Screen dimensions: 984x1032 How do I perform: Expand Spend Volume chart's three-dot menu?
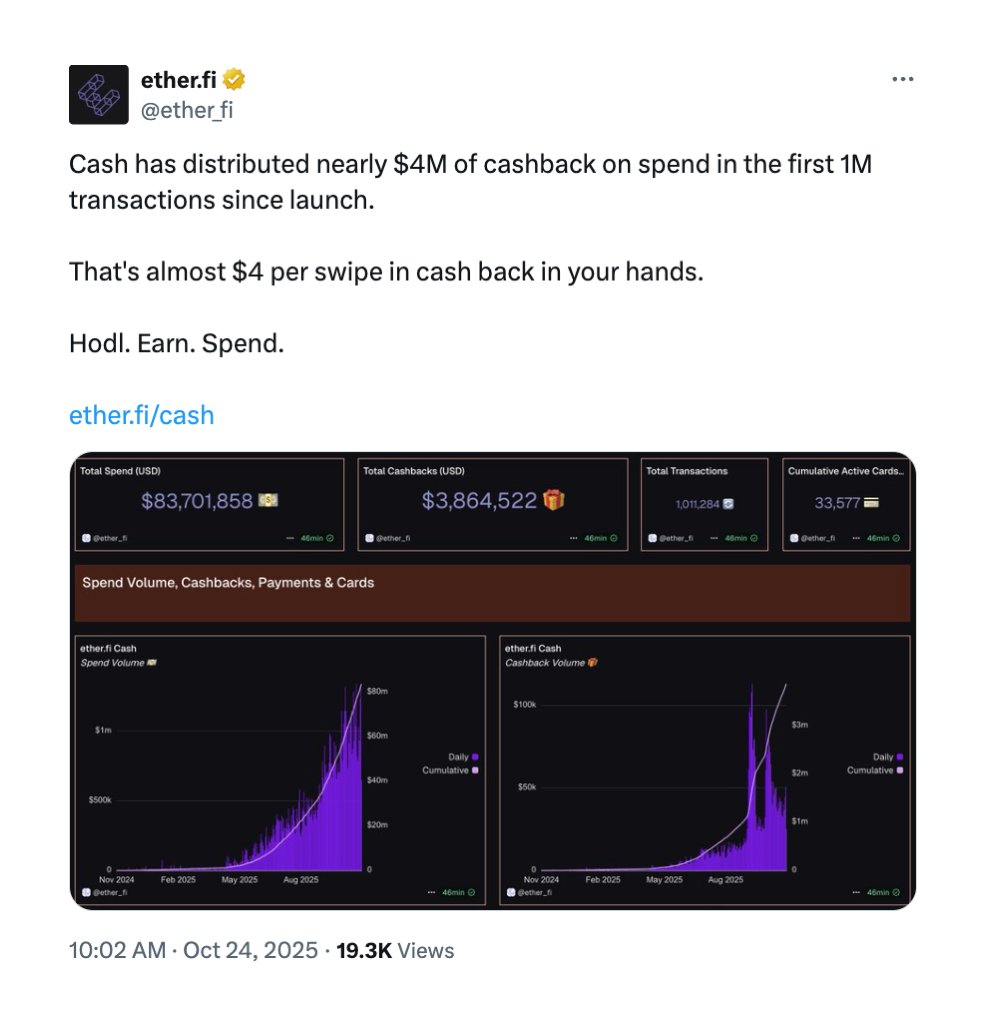[x=432, y=892]
